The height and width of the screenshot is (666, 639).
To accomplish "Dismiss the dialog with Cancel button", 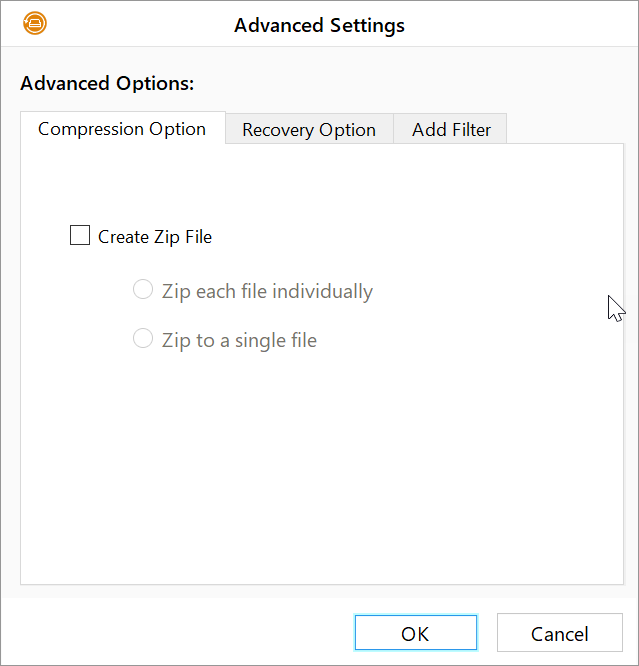I will 560,633.
